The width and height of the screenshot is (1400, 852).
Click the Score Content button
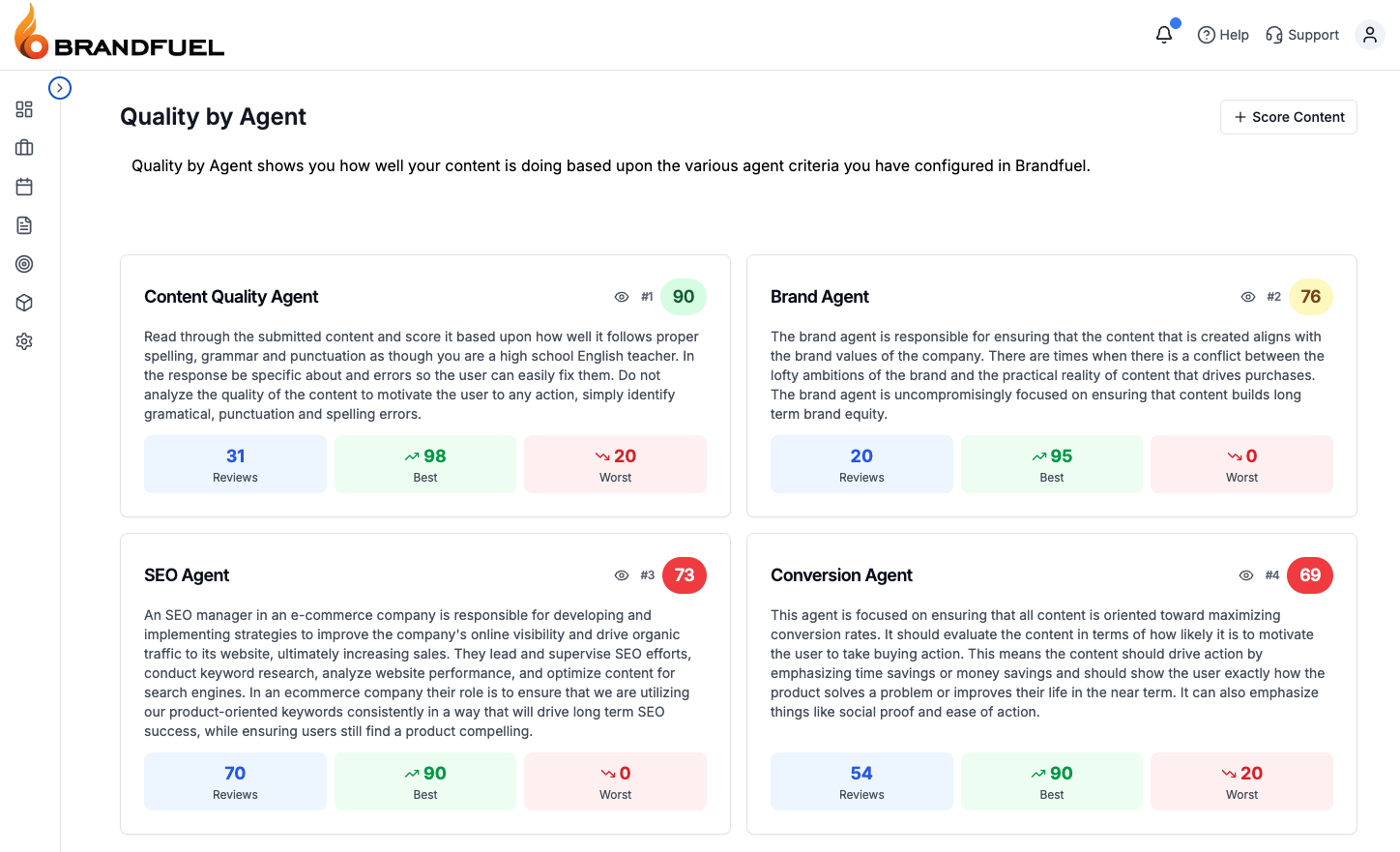(x=1288, y=116)
